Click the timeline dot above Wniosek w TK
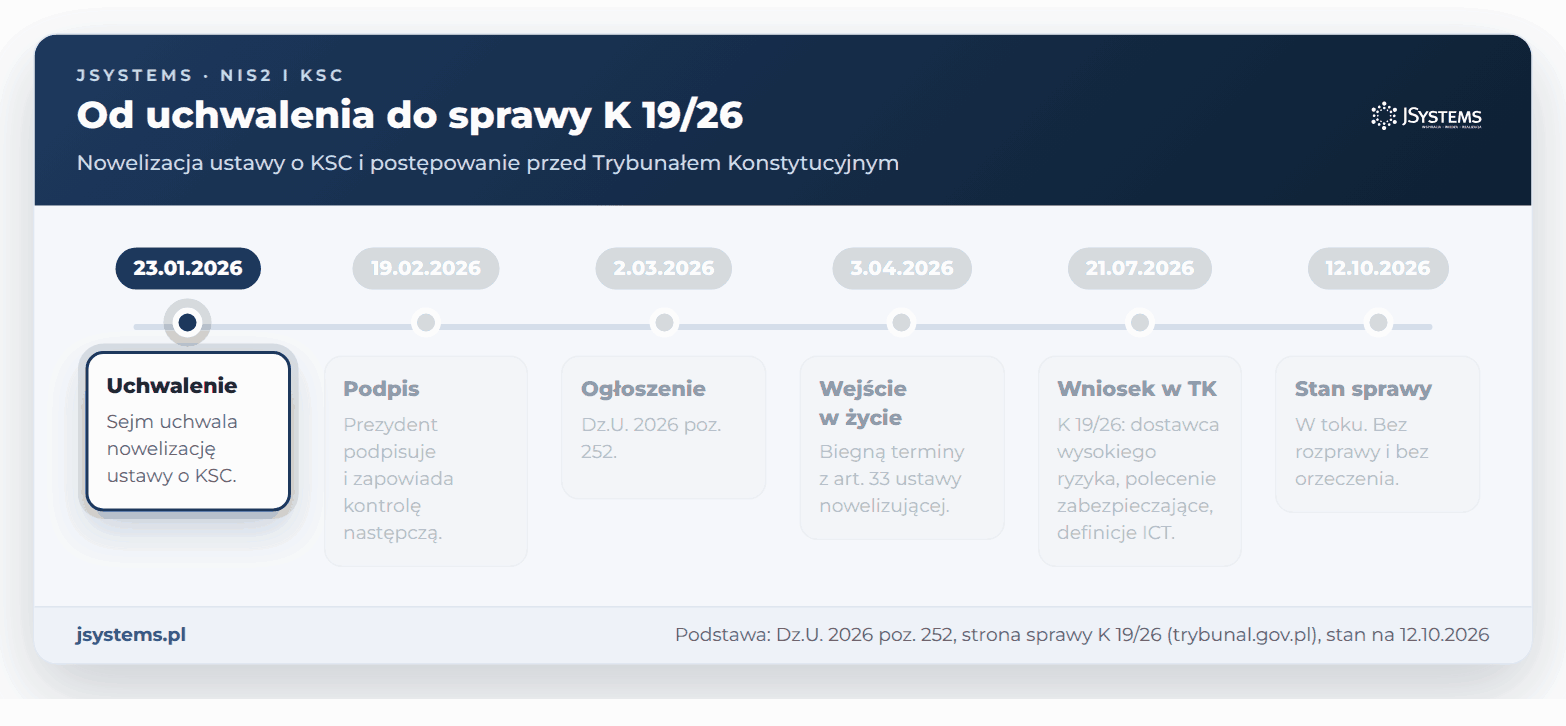This screenshot has width=1566, height=726. [1140, 322]
